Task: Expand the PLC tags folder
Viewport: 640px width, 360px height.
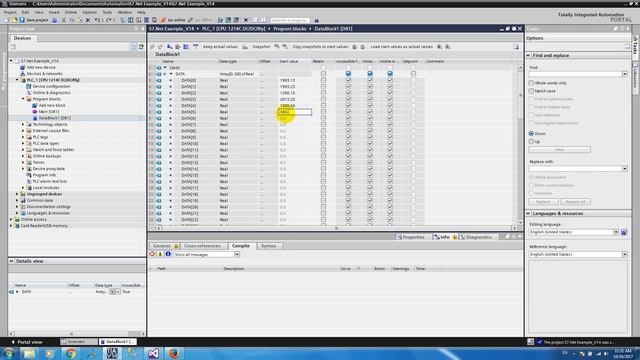Action: [x=23, y=137]
